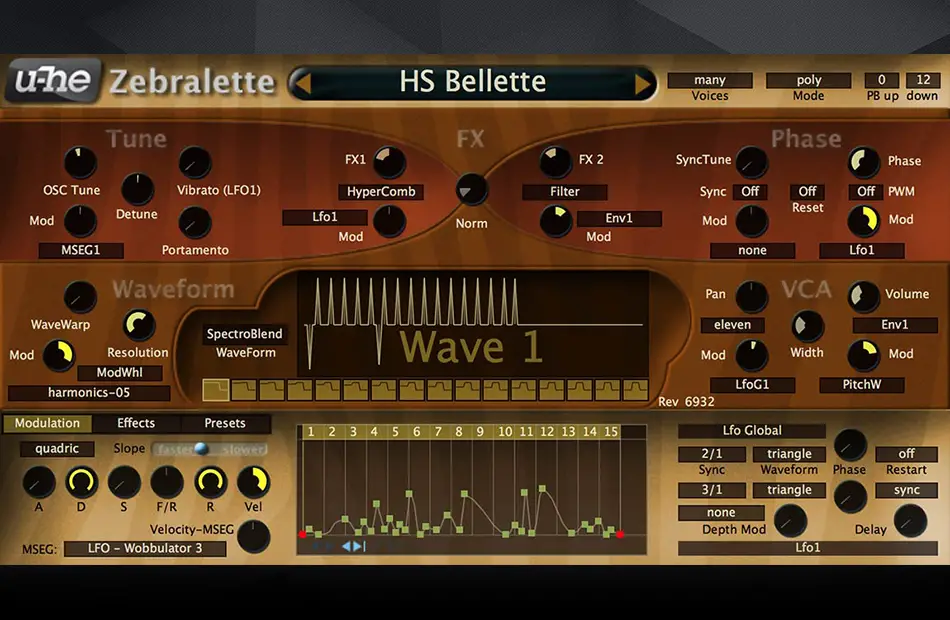950x620 pixels.
Task: Click the Portamento knob
Action: 195,223
